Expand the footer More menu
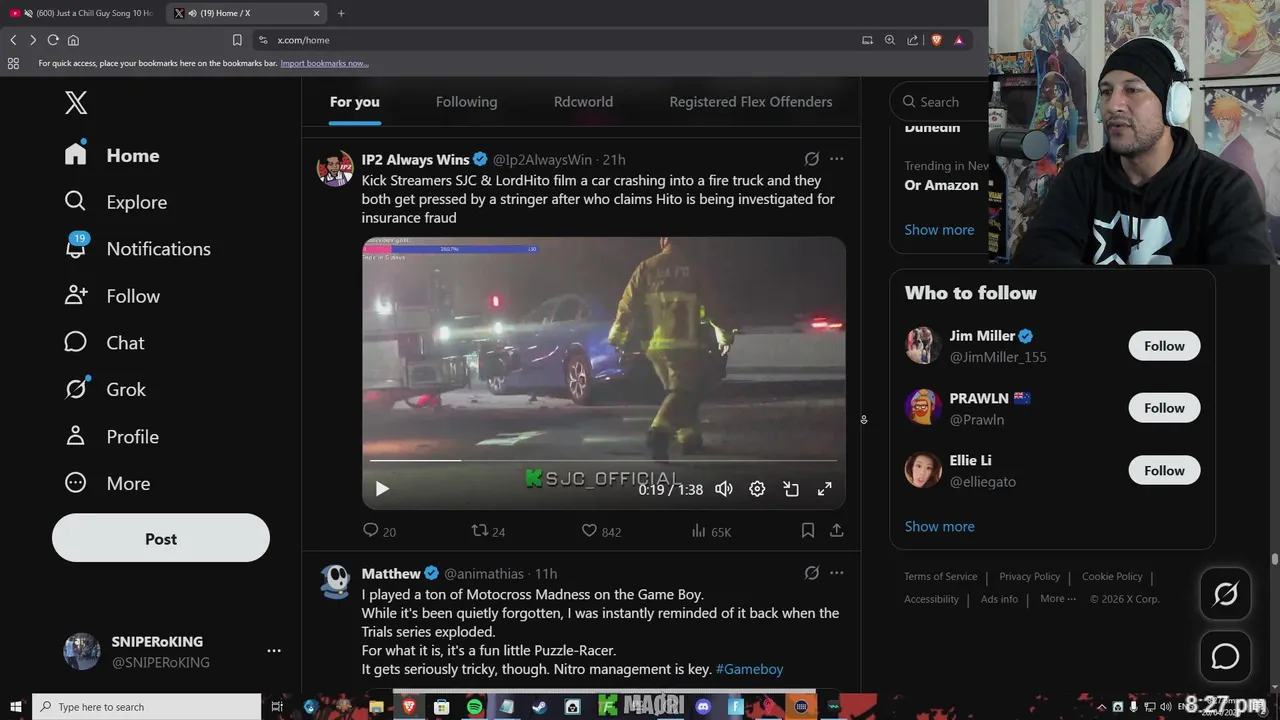 pos(1058,599)
